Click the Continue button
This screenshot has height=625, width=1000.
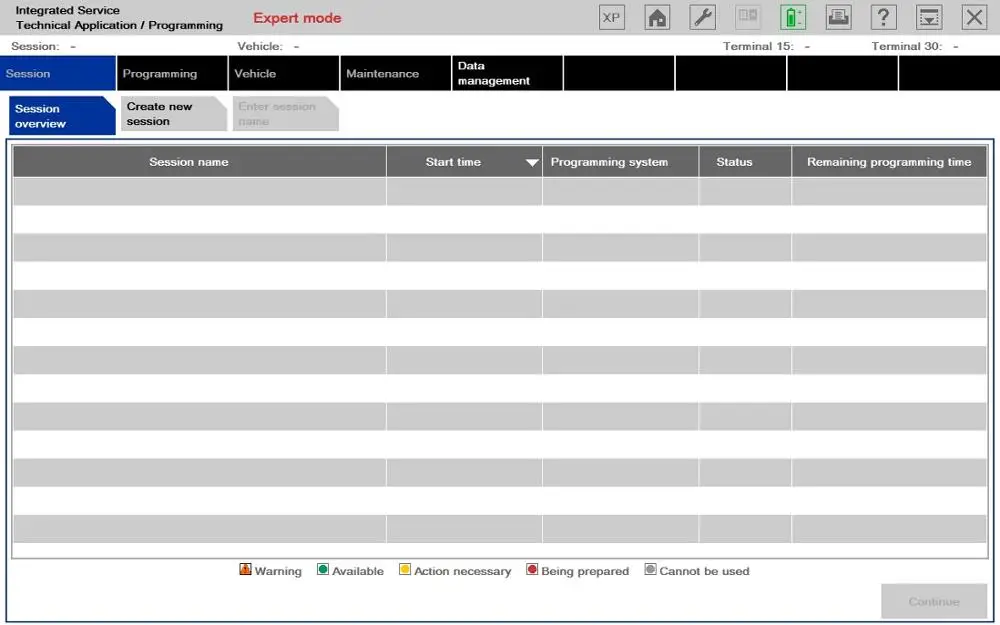934,601
